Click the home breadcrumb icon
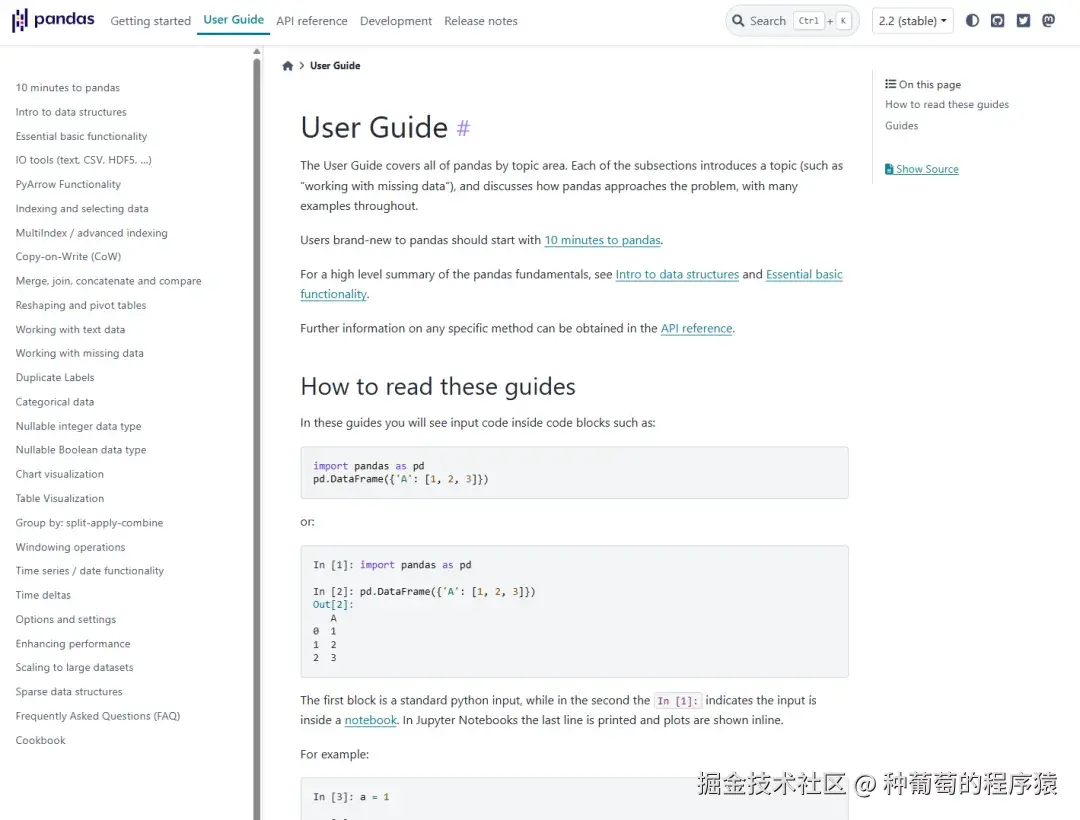The width and height of the screenshot is (1080, 820). (288, 66)
